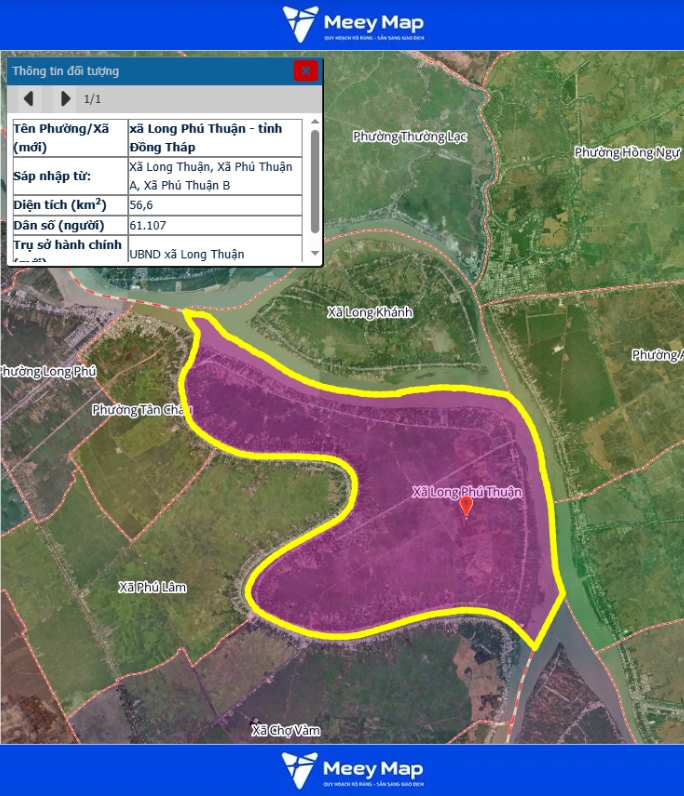Image resolution: width=684 pixels, height=796 pixels.
Task: Click the red location pin on the map
Action: pyautogui.click(x=466, y=506)
